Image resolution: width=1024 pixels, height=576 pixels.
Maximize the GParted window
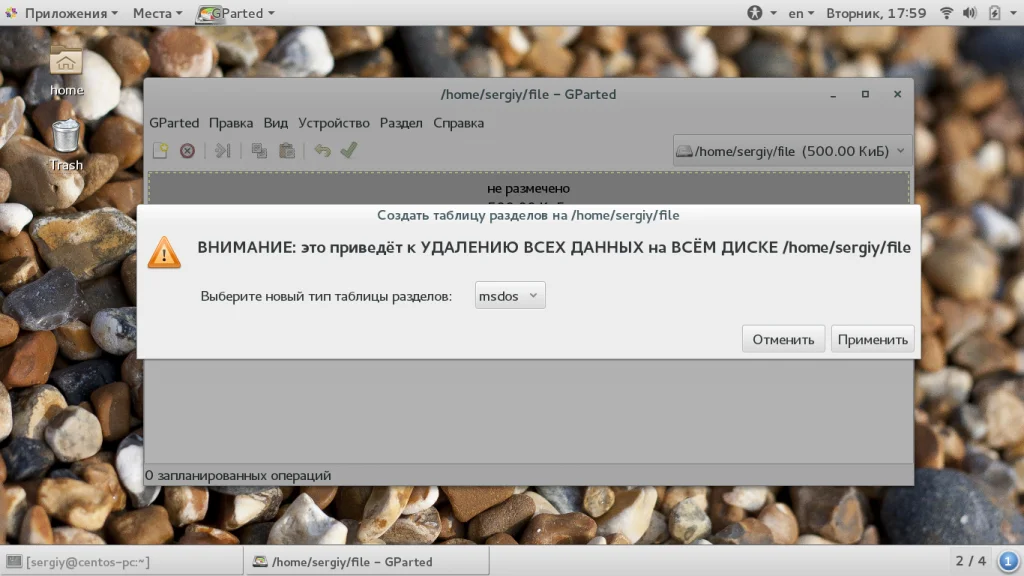865,94
